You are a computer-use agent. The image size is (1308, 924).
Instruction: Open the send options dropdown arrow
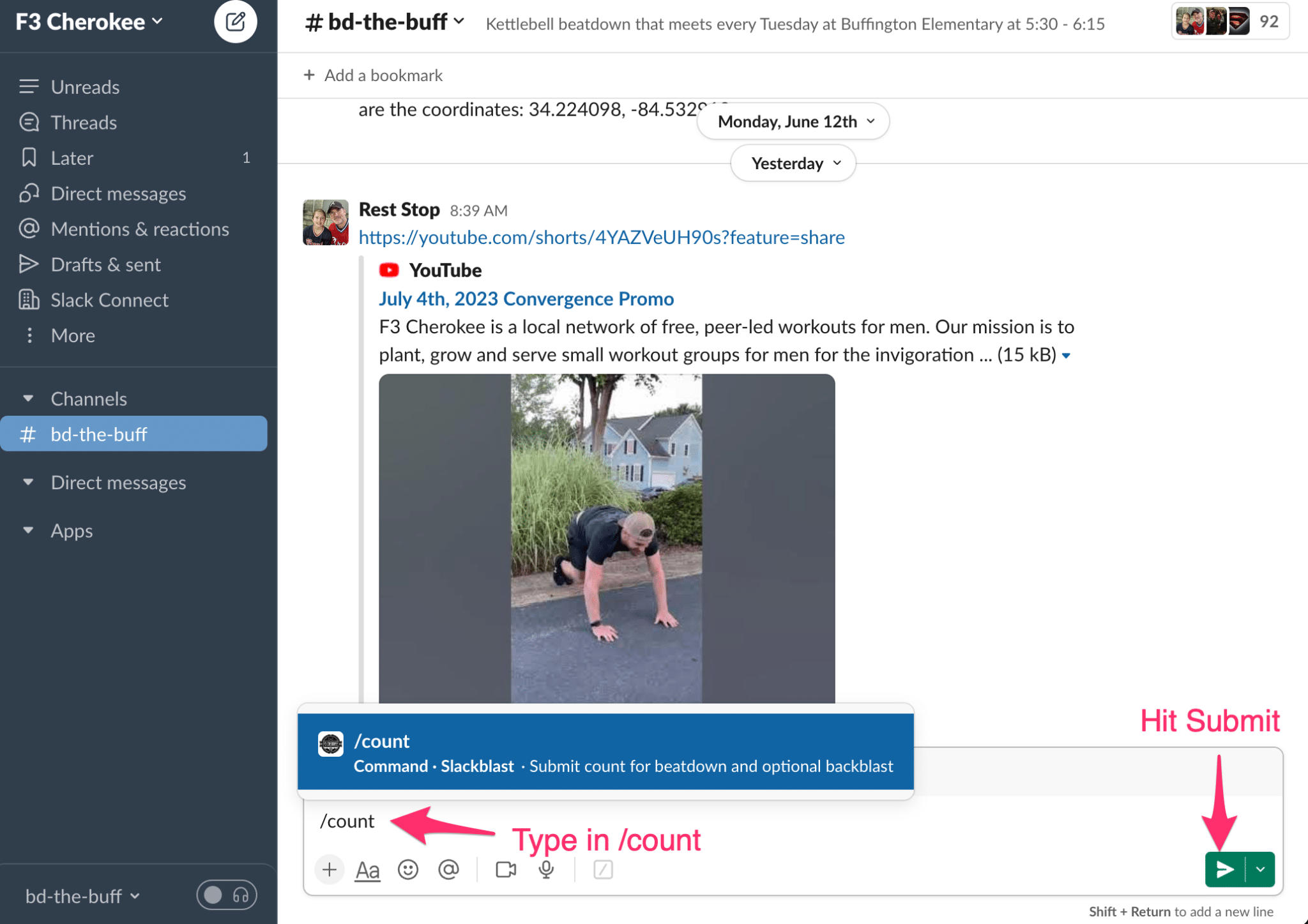[1260, 869]
